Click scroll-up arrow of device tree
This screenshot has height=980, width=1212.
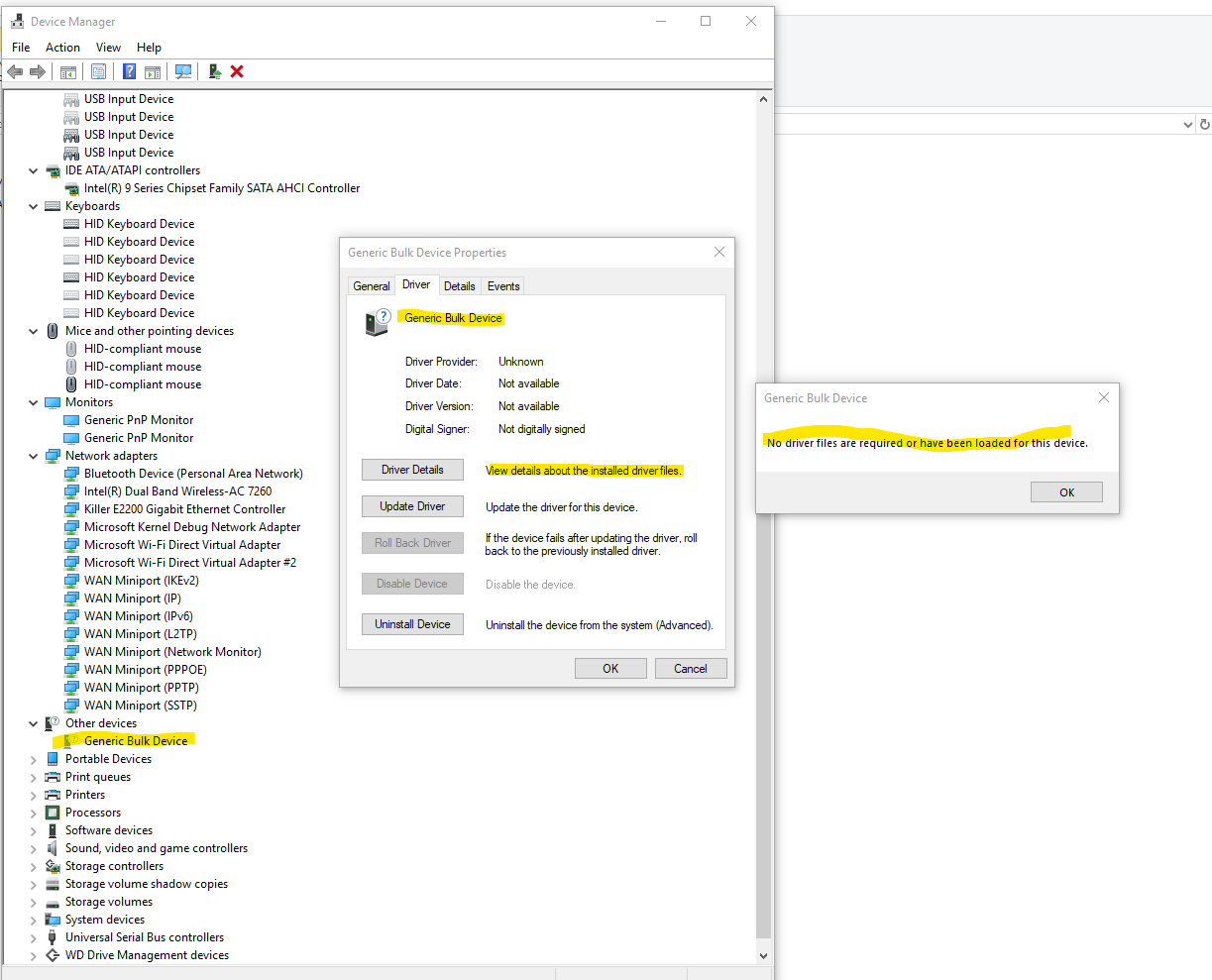pyautogui.click(x=763, y=99)
